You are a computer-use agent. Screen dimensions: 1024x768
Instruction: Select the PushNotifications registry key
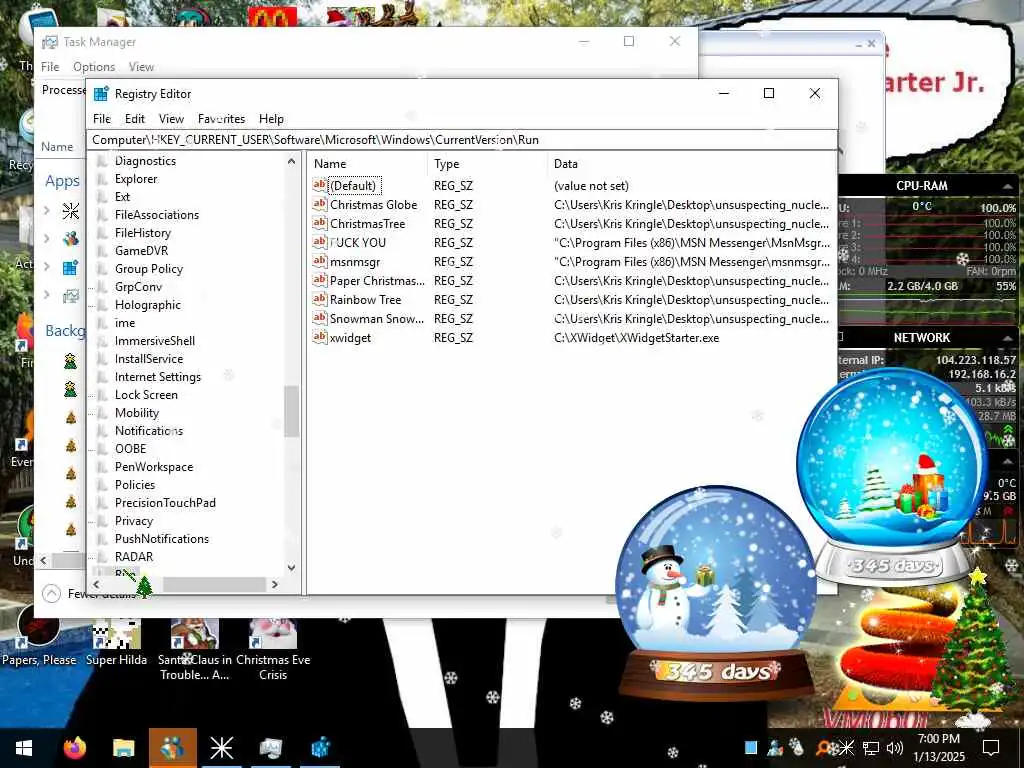(161, 539)
